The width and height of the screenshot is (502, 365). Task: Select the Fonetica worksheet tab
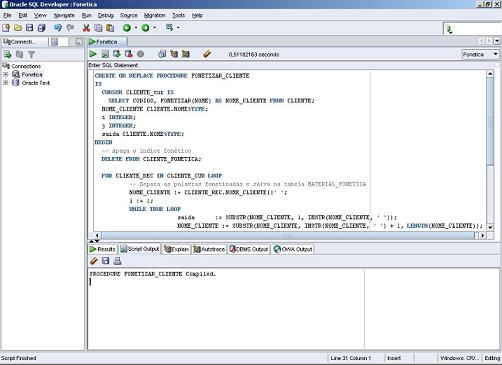point(107,42)
